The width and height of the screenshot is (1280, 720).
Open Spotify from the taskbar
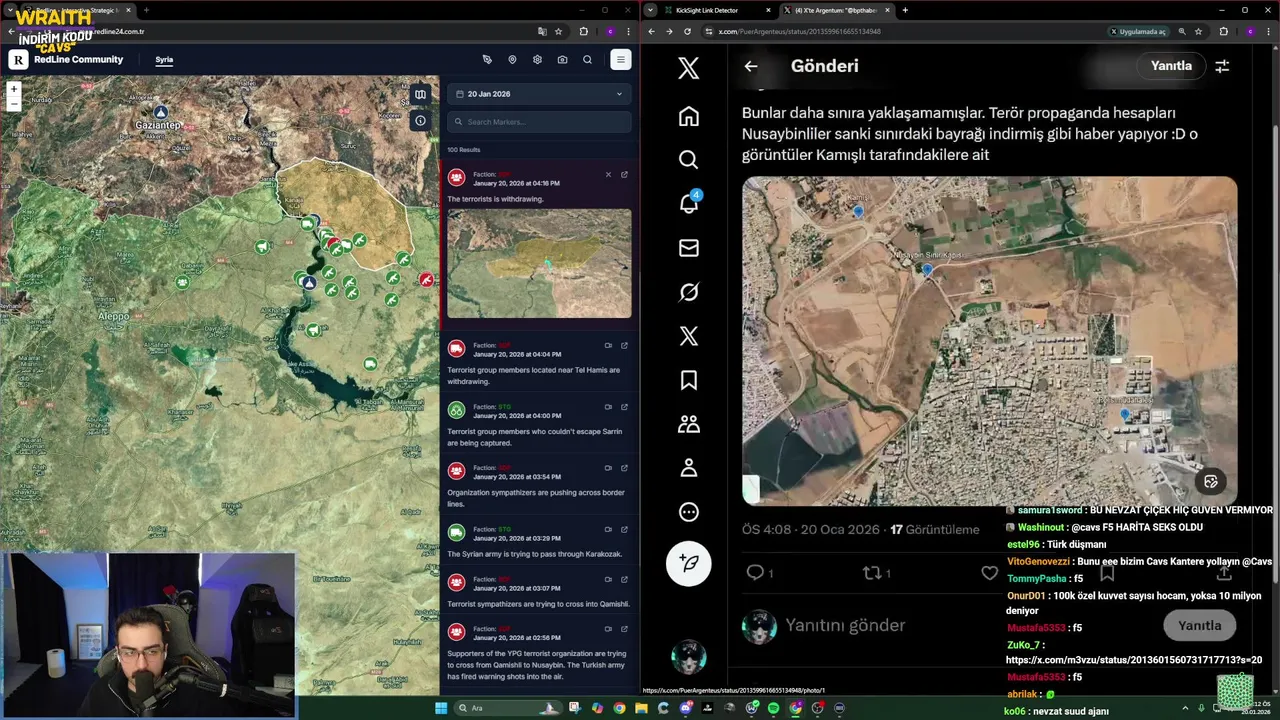pyautogui.click(x=774, y=708)
